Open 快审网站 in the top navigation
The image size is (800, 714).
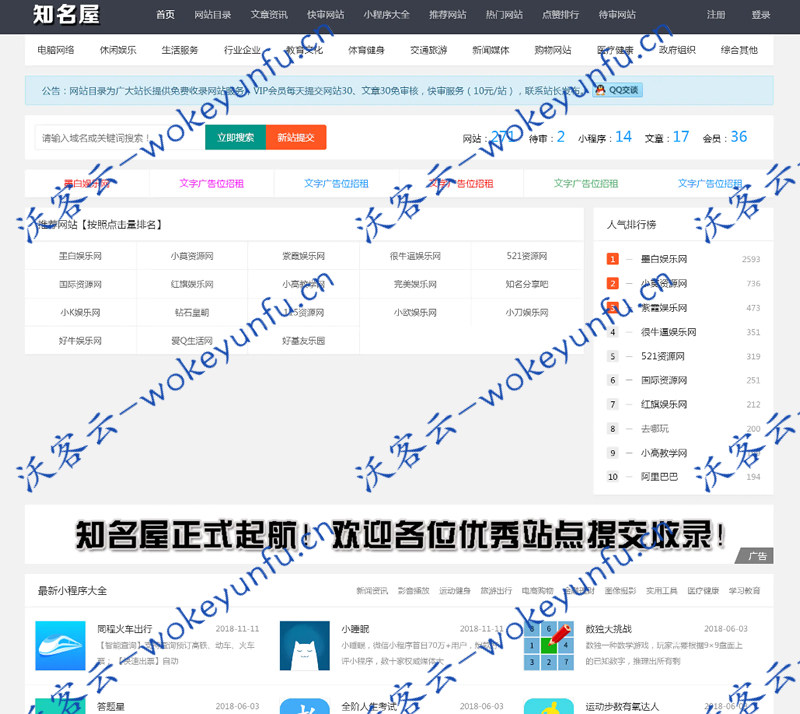point(326,15)
